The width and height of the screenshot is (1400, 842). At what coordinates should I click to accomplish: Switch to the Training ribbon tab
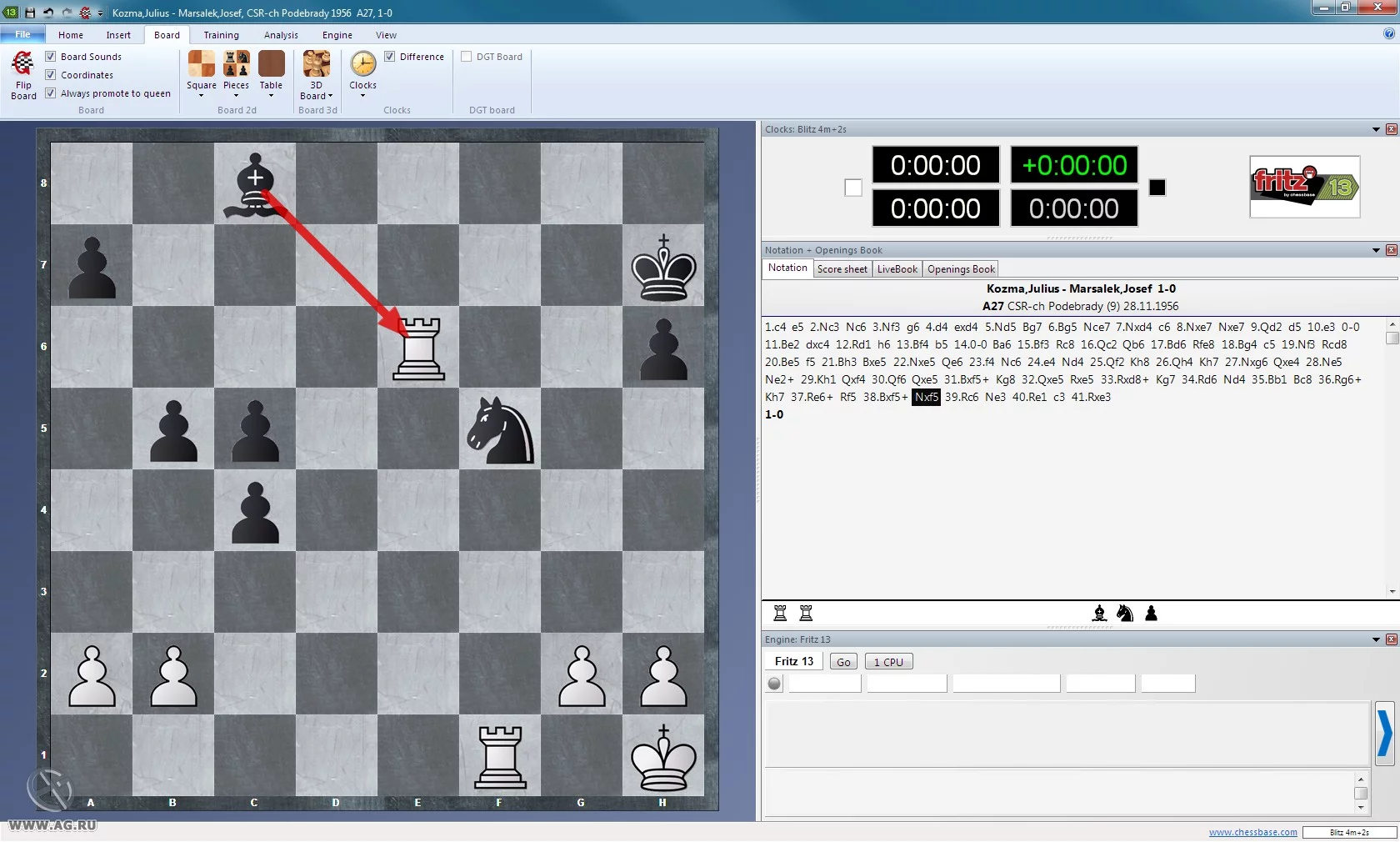coord(222,35)
